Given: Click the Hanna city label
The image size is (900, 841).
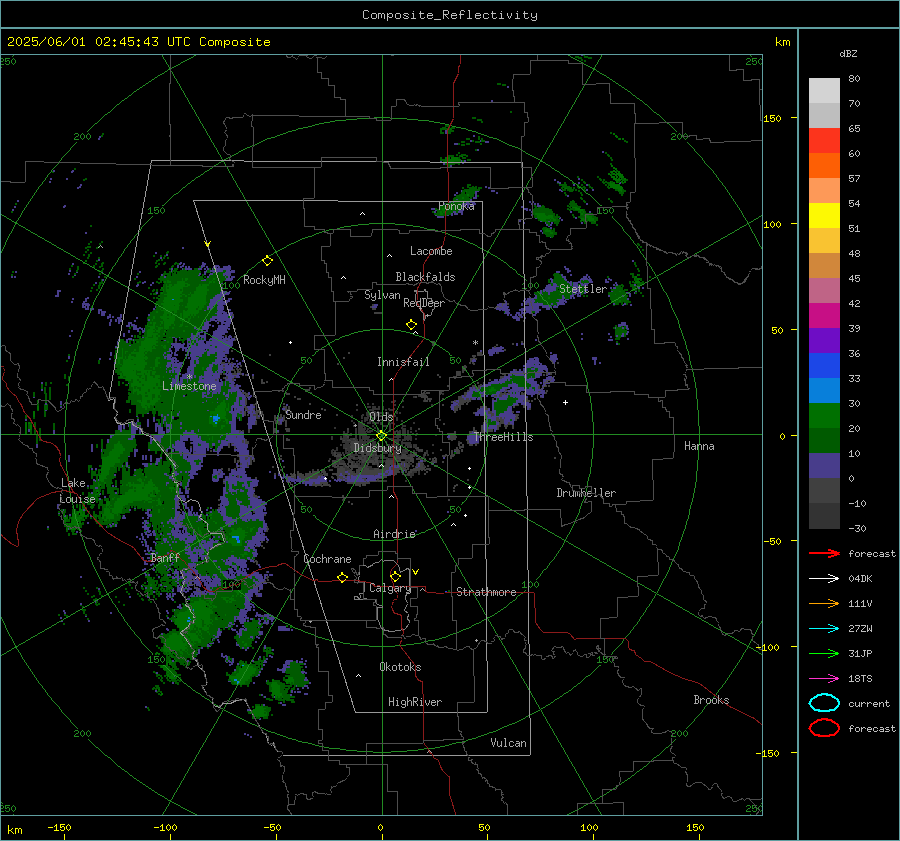Looking at the screenshot, I should point(699,446).
